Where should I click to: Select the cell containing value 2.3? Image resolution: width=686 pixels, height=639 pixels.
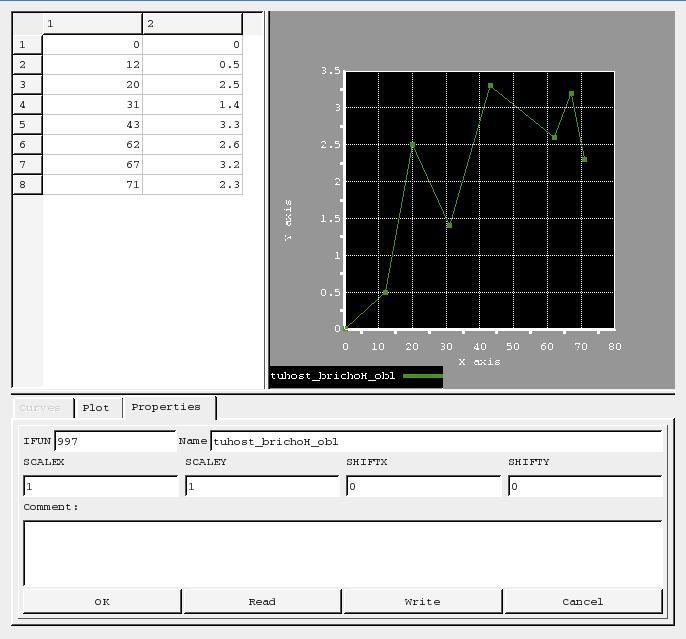tap(192, 185)
